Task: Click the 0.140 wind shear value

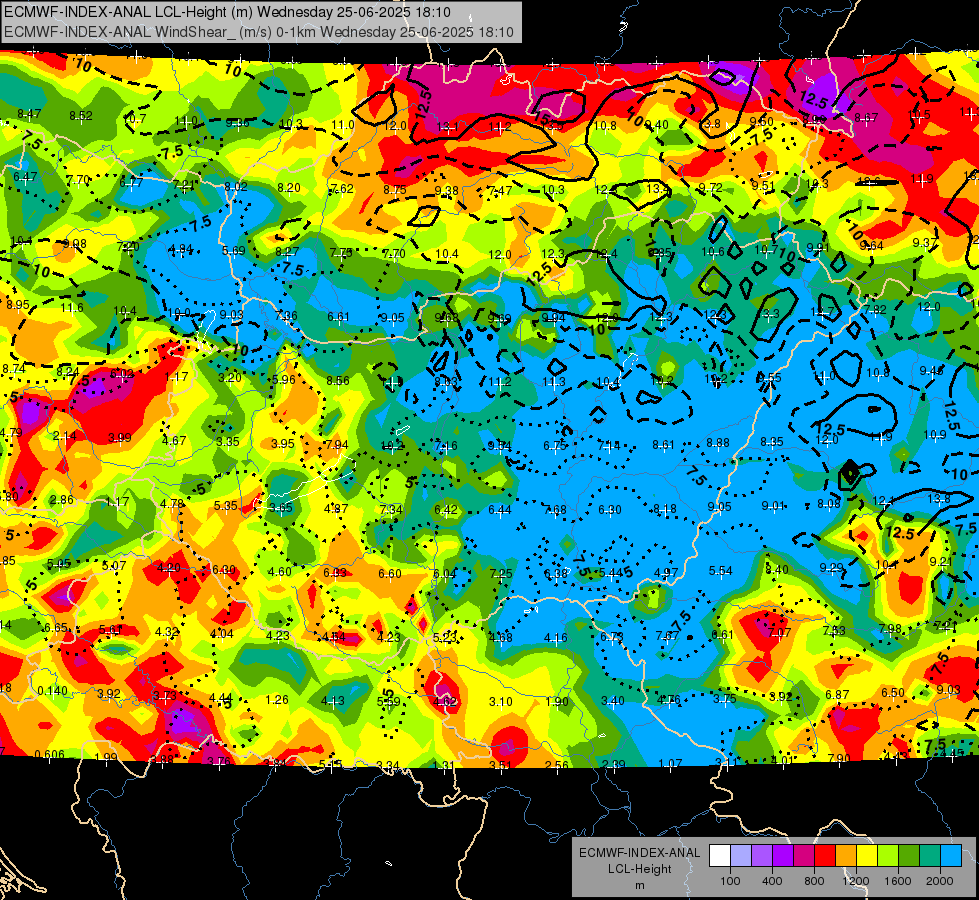Action: (52, 691)
